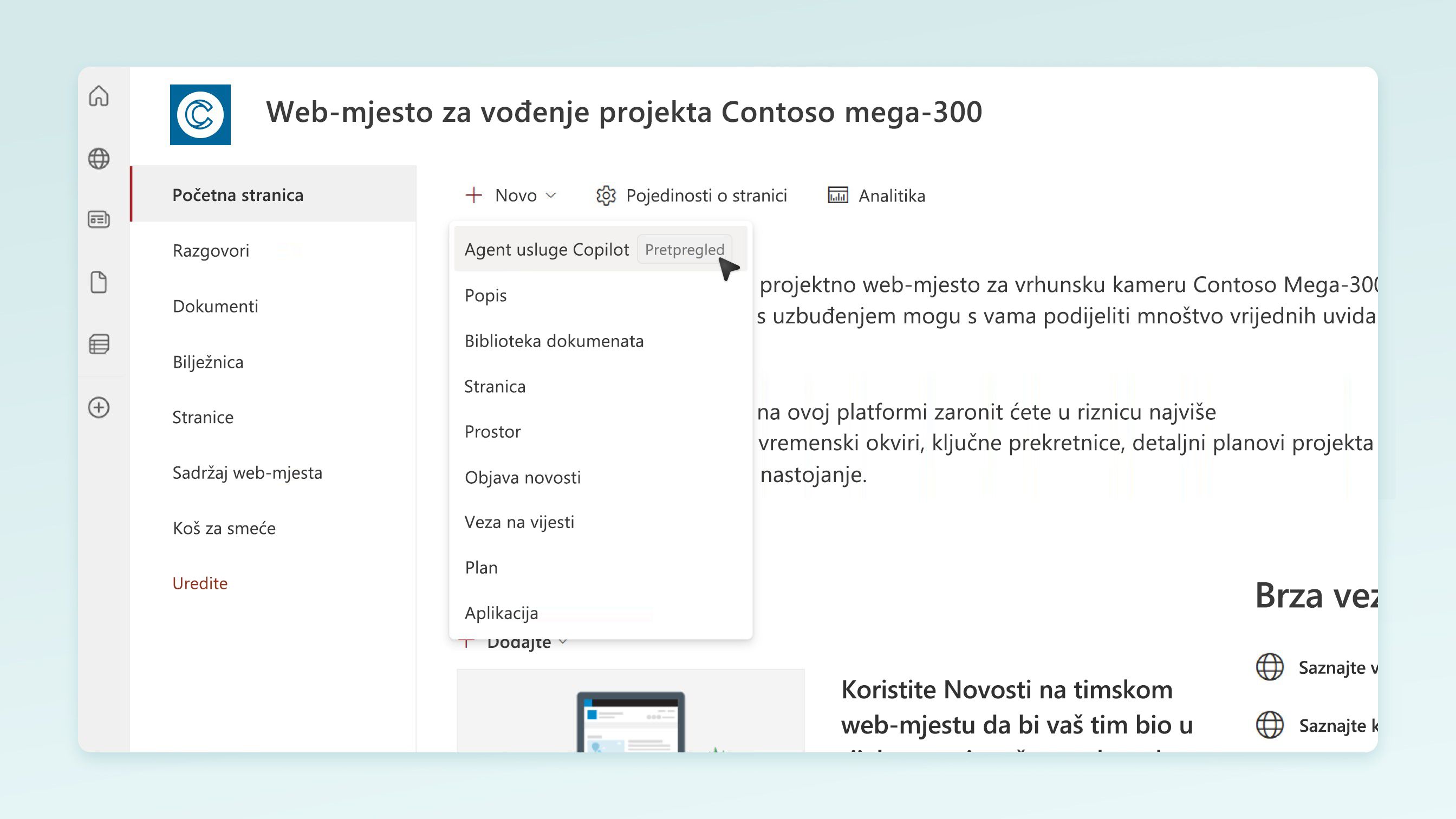This screenshot has height=819, width=1456.
Task: Open the first Saznajte quick link
Action: point(1338,667)
